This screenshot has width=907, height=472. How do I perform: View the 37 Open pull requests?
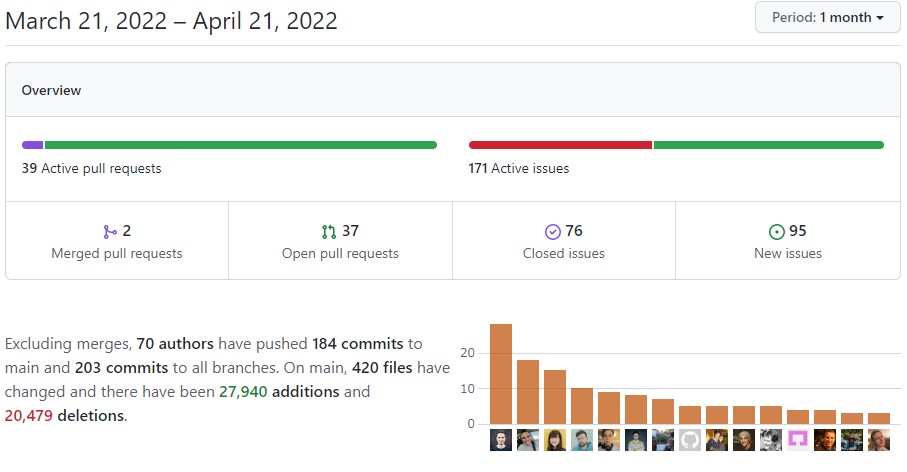pyautogui.click(x=340, y=241)
